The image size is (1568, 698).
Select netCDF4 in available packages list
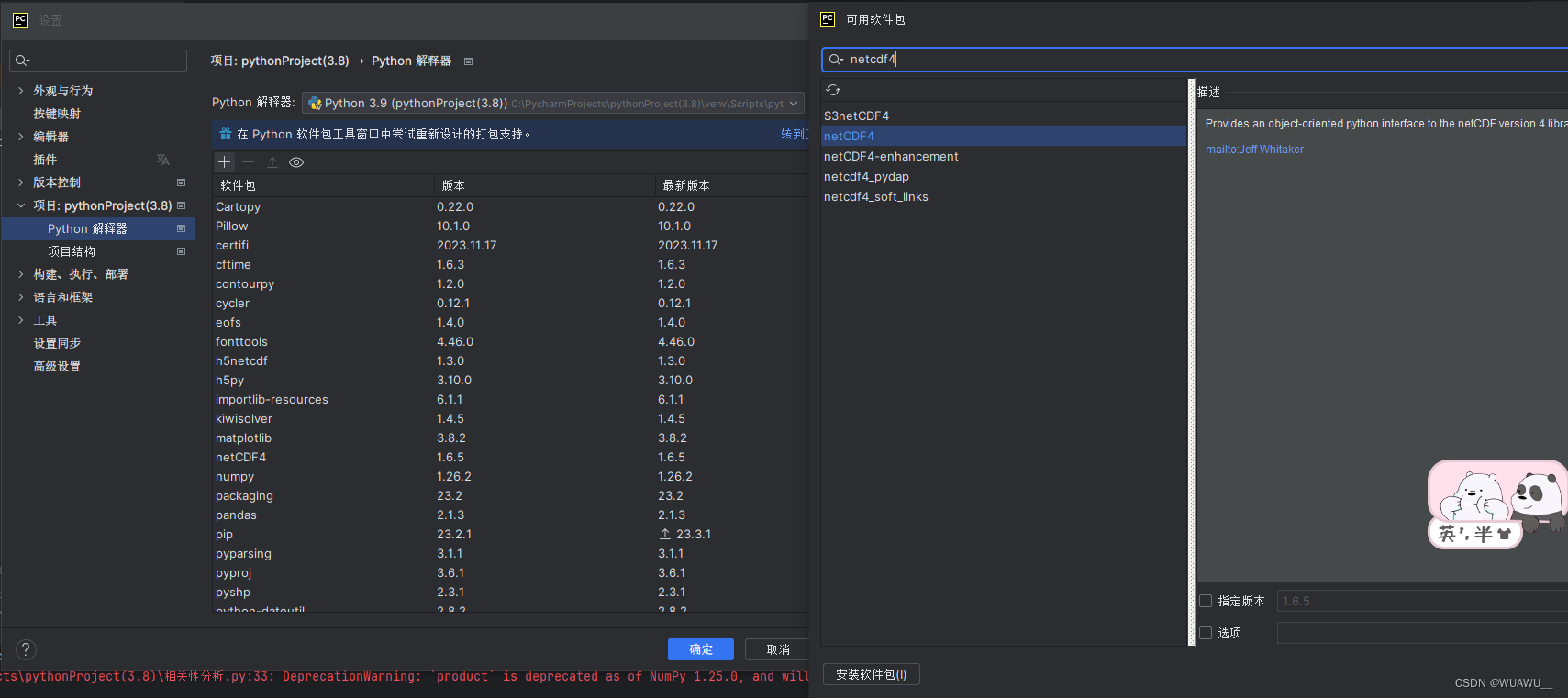(1004, 136)
